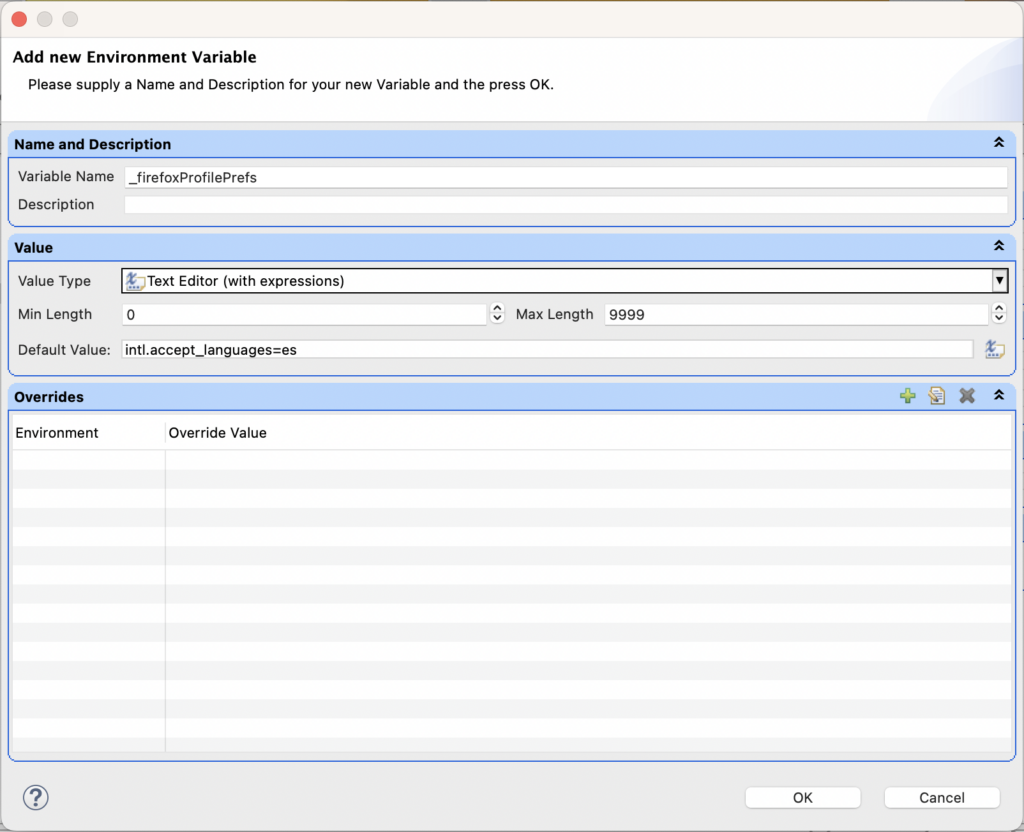Increase Max Length with up stepper
The image size is (1024, 832).
click(999, 308)
